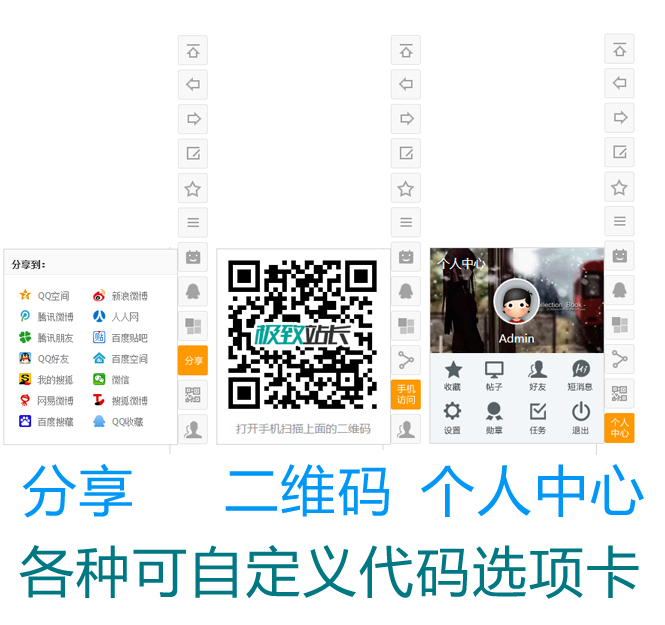Image resolution: width=665 pixels, height=625 pixels.
Task: Click list menu icon beside the QR code panel
Action: pyautogui.click(x=406, y=222)
